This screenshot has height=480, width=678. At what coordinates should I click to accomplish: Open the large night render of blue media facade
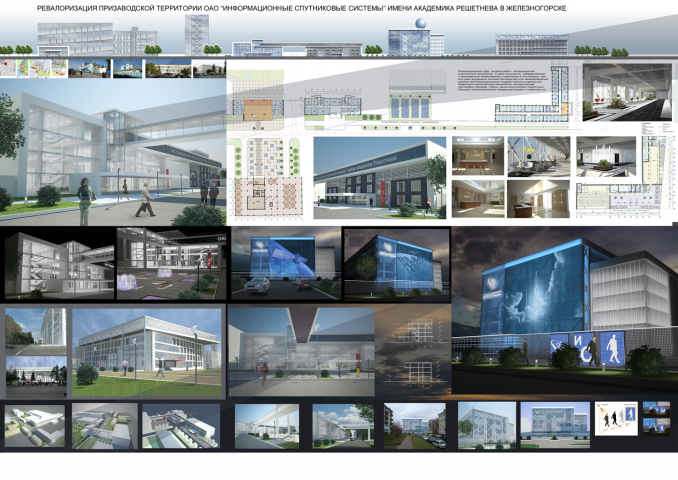pyautogui.click(x=564, y=310)
